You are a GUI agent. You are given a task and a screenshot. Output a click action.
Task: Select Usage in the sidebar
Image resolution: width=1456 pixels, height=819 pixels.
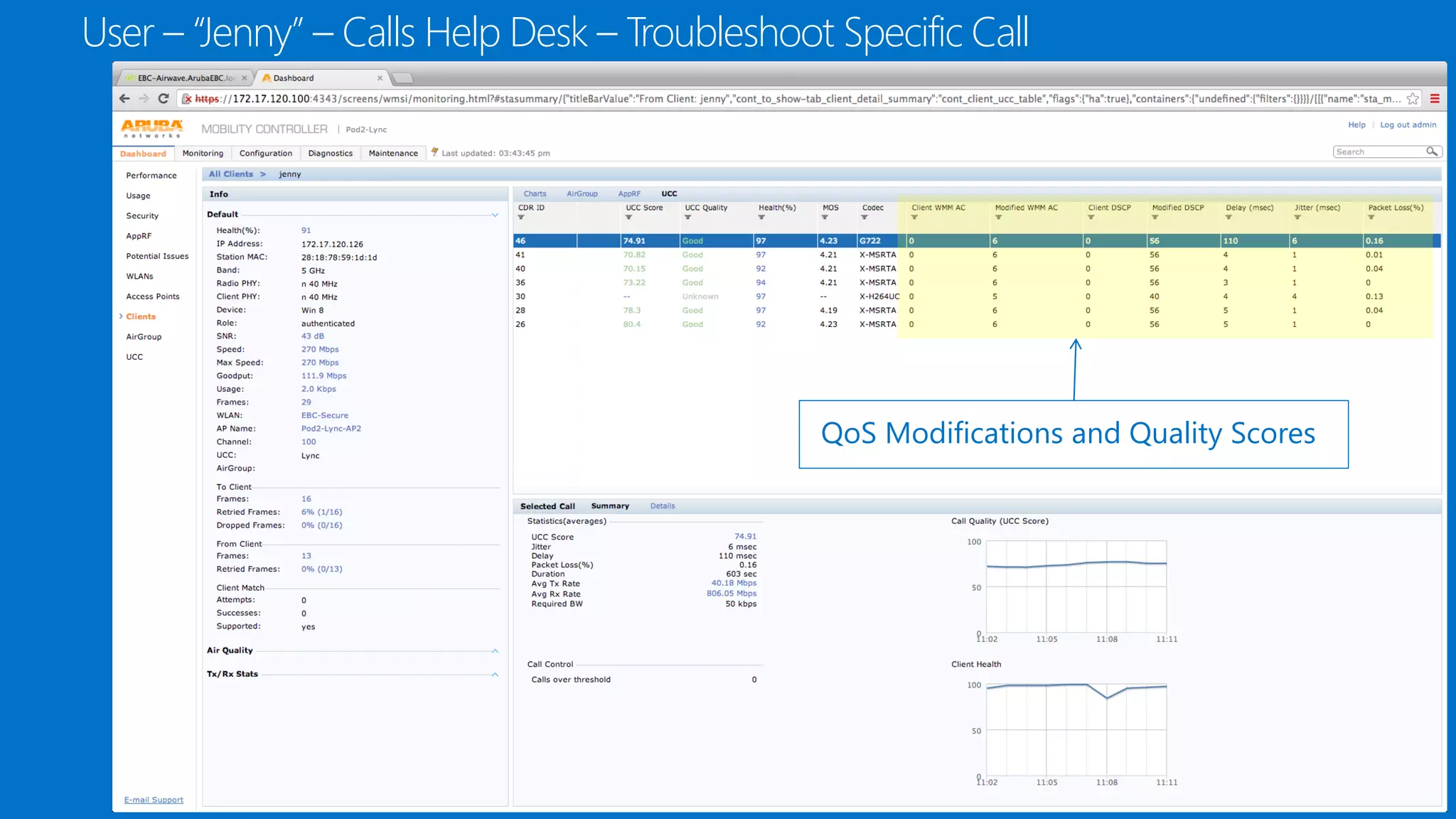(x=138, y=196)
